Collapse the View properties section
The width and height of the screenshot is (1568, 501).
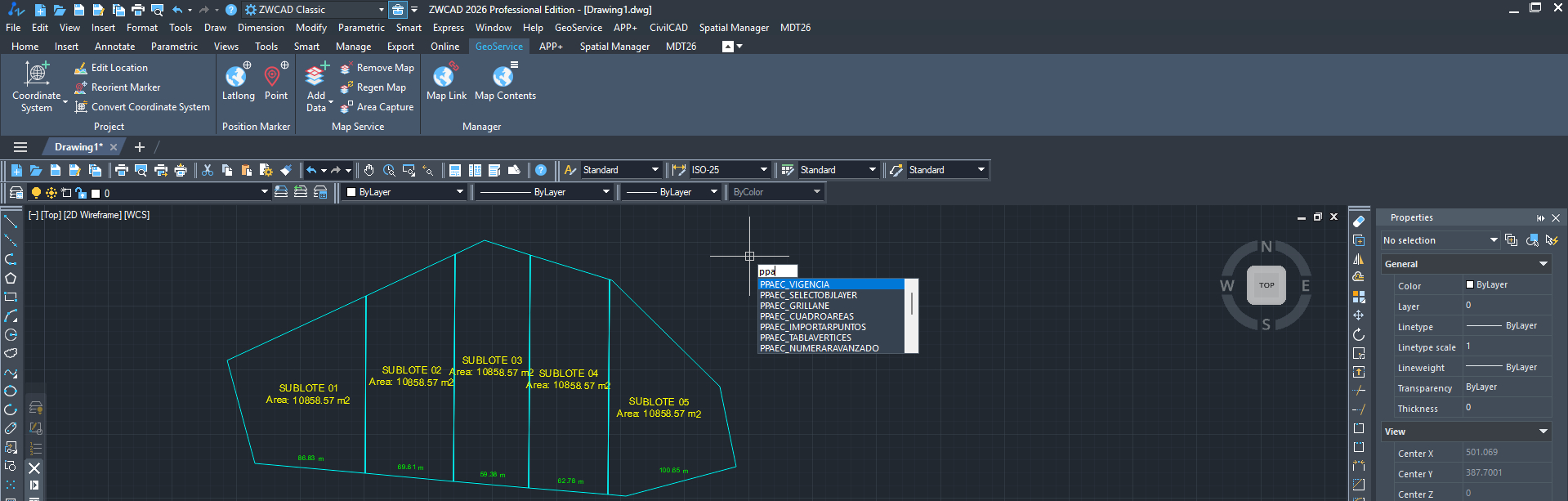coord(1543,432)
